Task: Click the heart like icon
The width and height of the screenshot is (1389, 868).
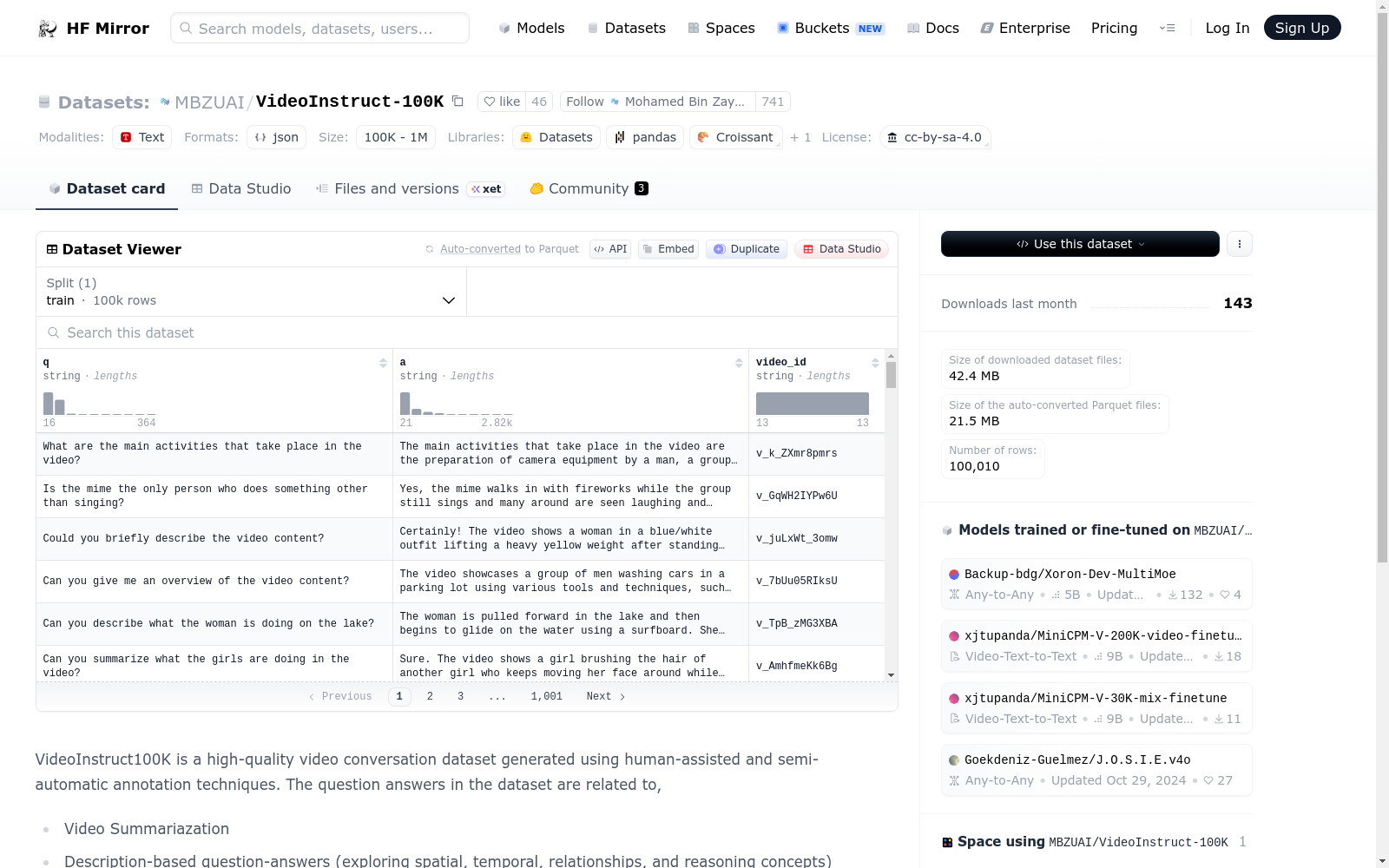Action: [490, 102]
